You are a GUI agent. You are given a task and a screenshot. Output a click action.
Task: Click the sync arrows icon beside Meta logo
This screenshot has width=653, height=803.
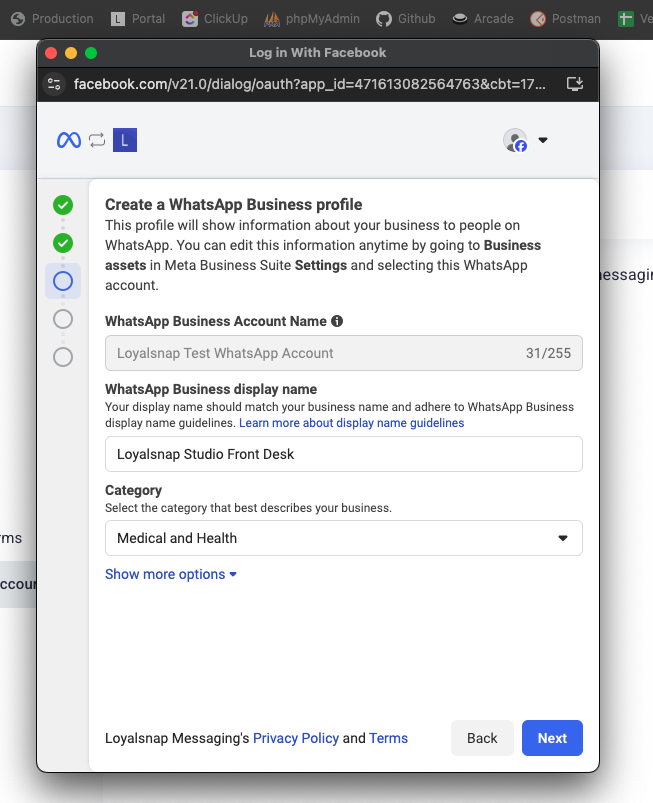[97, 140]
